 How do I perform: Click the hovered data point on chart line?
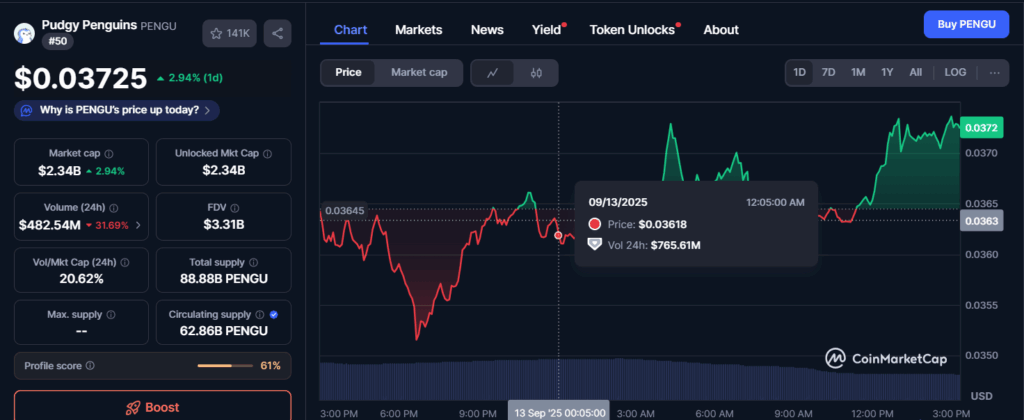[x=558, y=235]
